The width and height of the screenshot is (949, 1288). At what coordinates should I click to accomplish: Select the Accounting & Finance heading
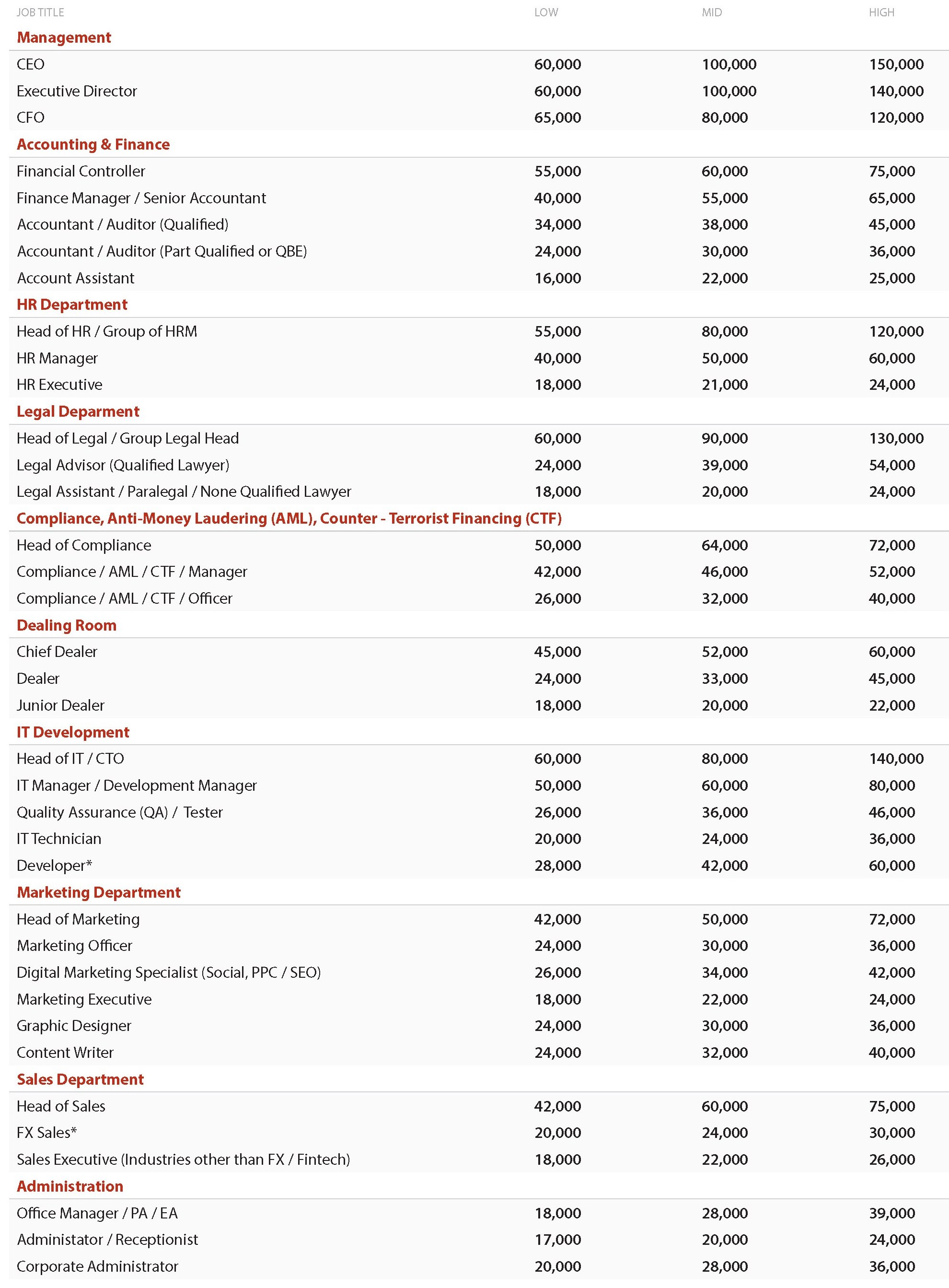click(93, 145)
